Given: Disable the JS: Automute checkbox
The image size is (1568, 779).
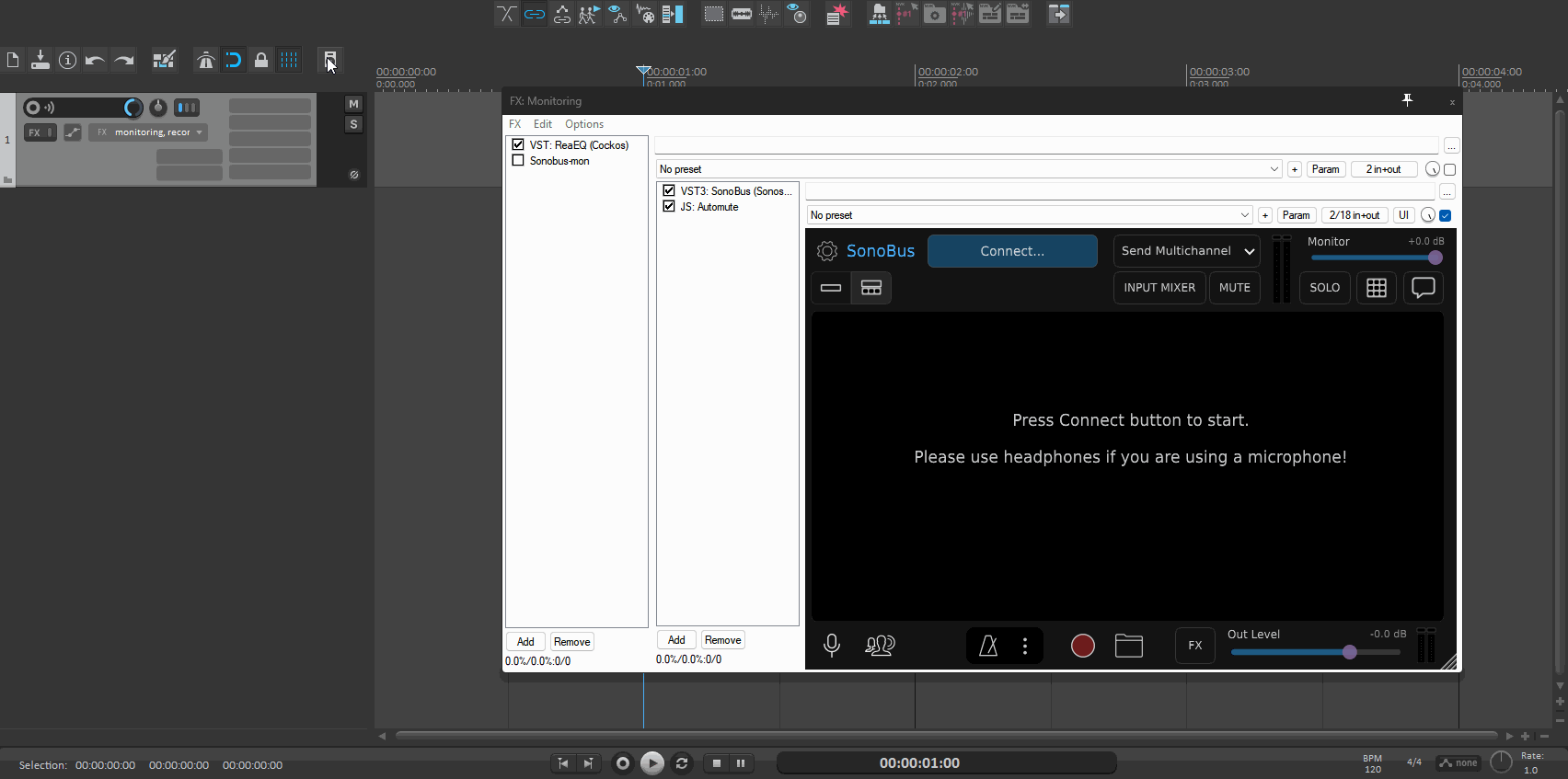Looking at the screenshot, I should (669, 207).
